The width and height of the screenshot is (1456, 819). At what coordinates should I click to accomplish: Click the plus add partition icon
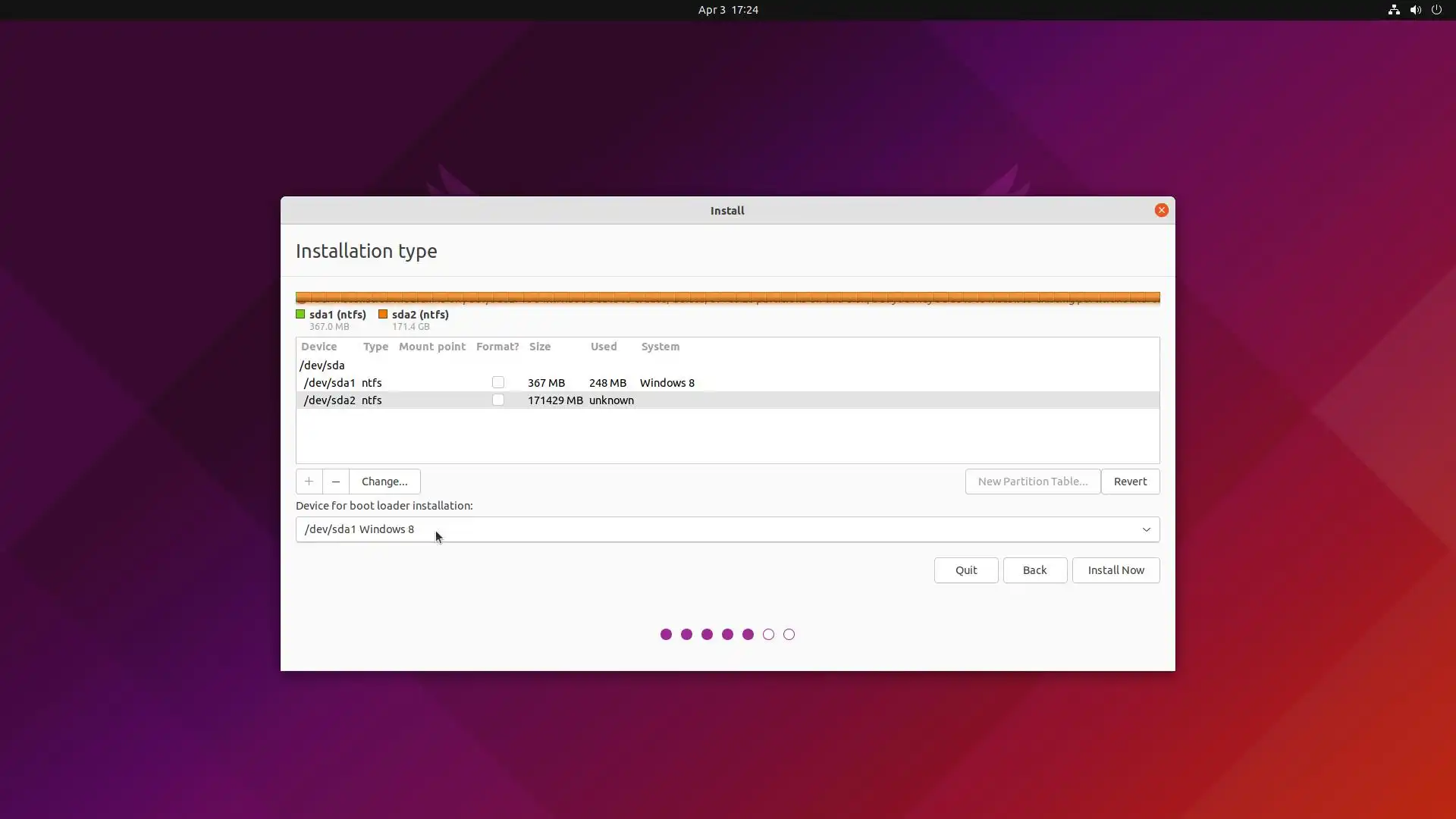click(x=309, y=482)
